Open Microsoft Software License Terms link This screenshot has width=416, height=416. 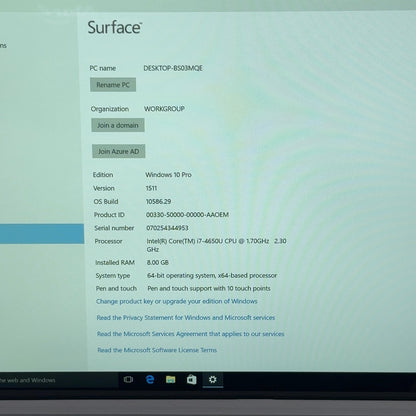pos(157,350)
